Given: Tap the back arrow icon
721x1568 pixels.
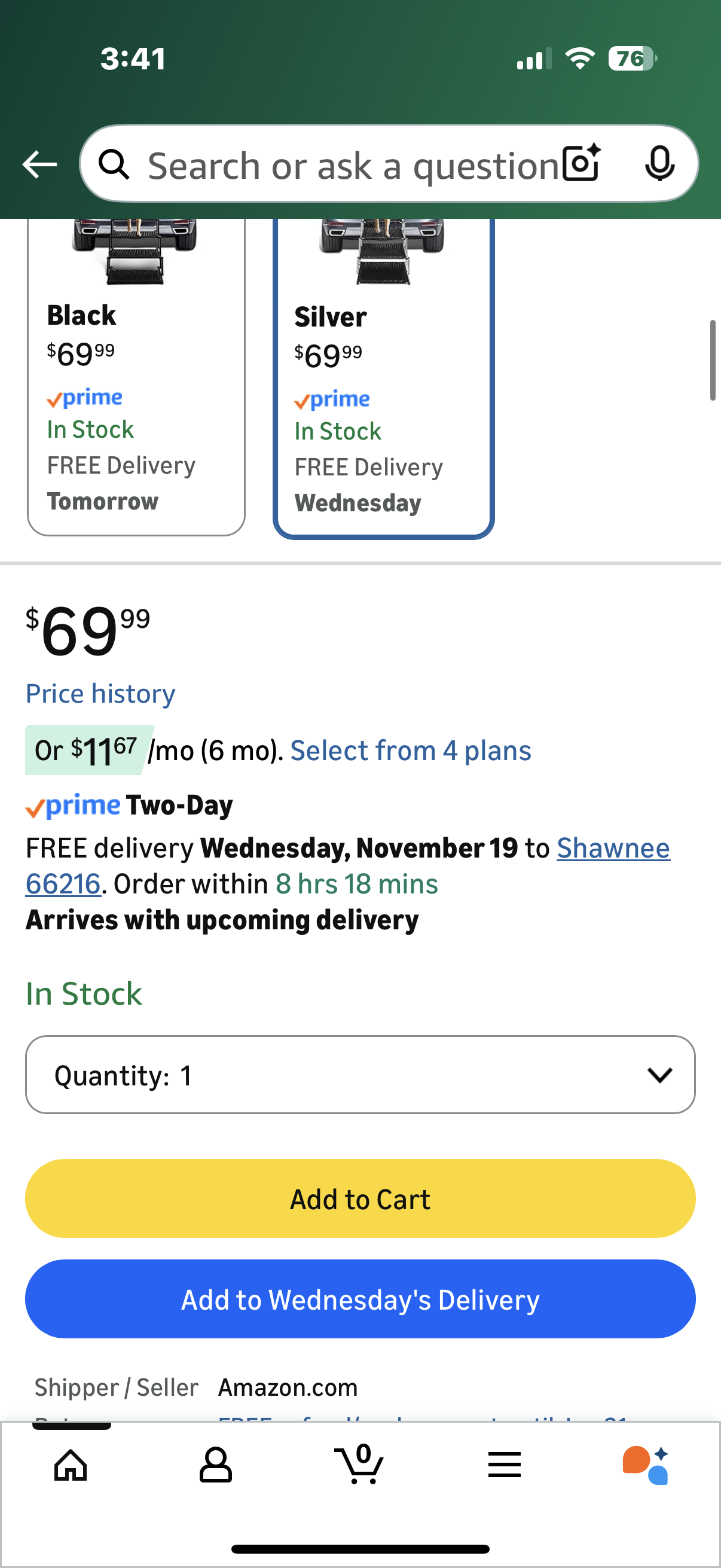Looking at the screenshot, I should (x=39, y=164).
